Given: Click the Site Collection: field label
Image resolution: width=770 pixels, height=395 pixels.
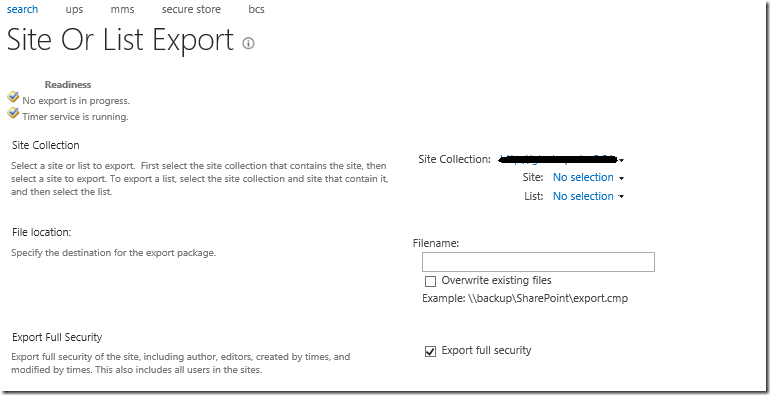Looking at the screenshot, I should click(x=455, y=159).
